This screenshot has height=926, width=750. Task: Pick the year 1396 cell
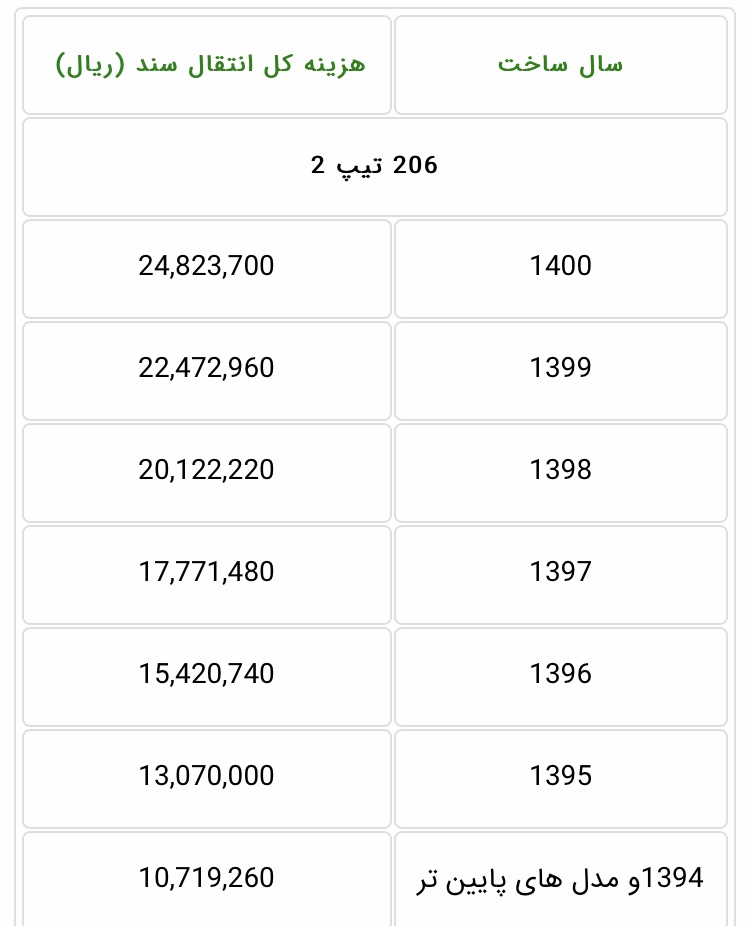[x=561, y=674]
